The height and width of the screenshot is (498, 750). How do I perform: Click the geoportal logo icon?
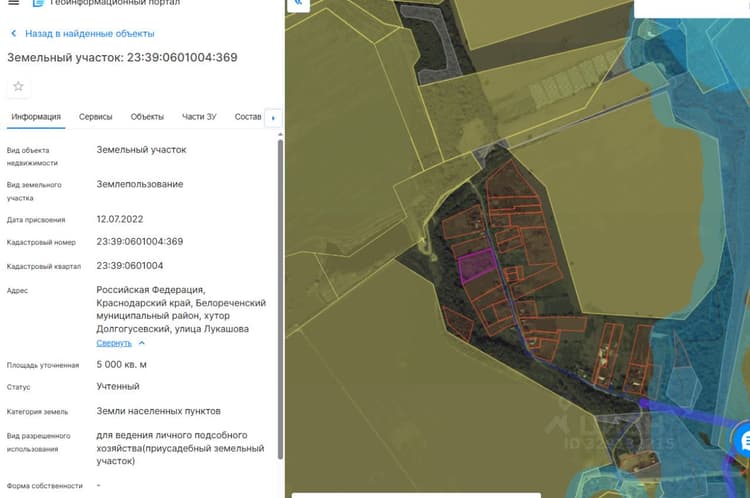click(38, 3)
